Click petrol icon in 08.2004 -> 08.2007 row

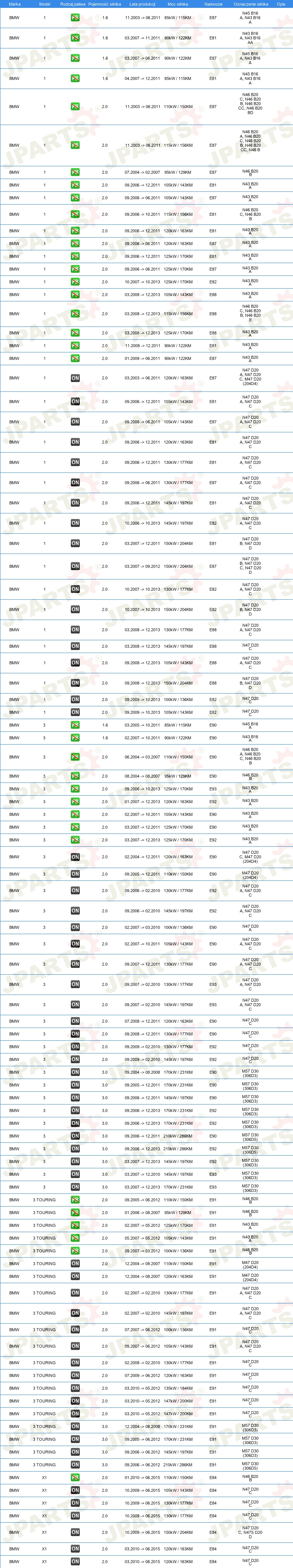tap(75, 777)
